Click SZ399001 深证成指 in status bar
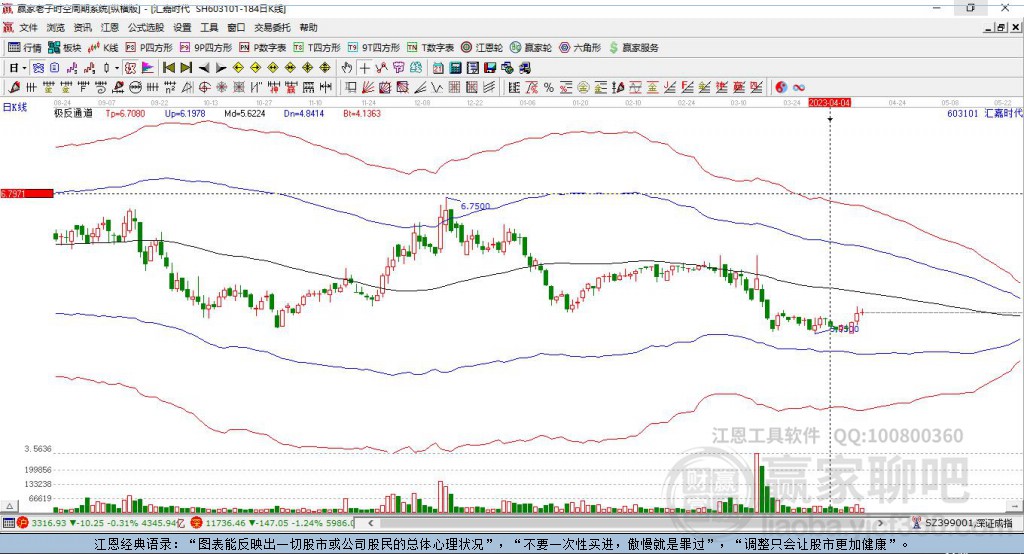 pyautogui.click(x=968, y=523)
